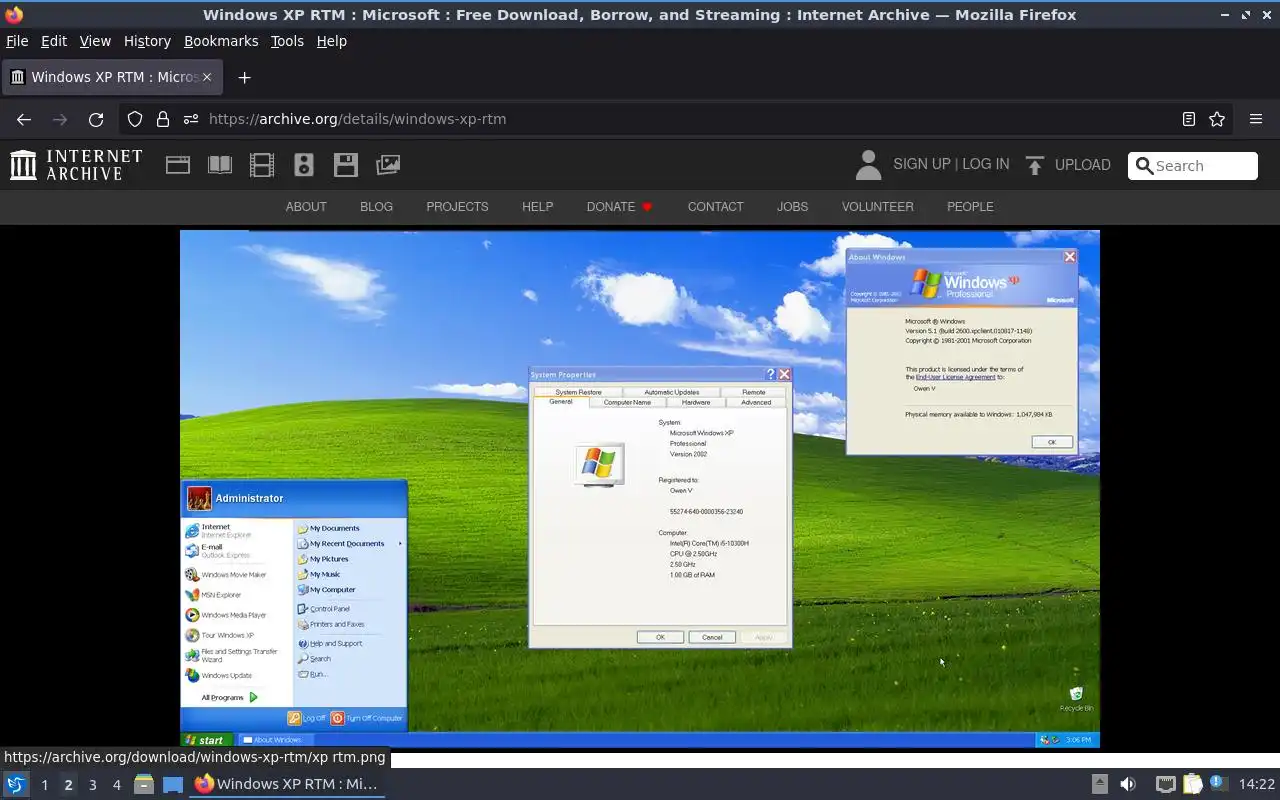Open the clipboard manager tray icon
The width and height of the screenshot is (1280, 800).
[1192, 784]
